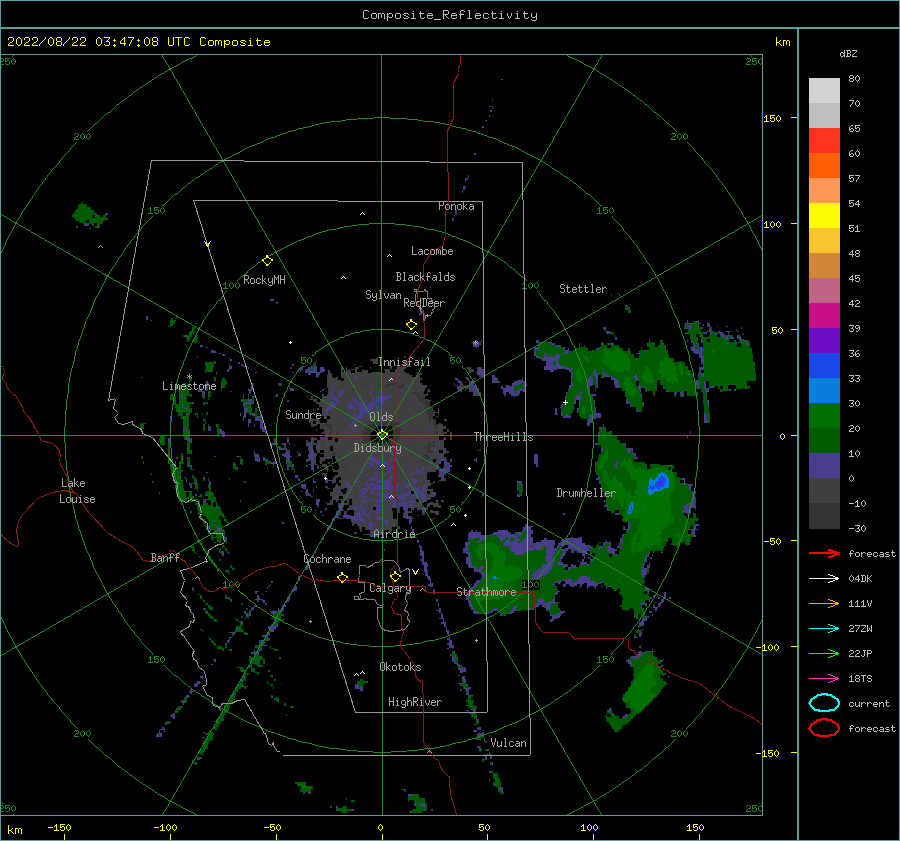This screenshot has height=841, width=900.
Task: Click the Strathmore city label
Action: [486, 592]
